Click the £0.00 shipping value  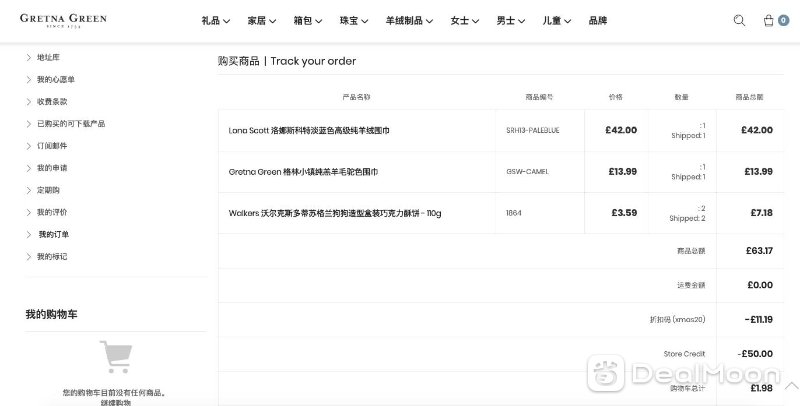(x=760, y=285)
